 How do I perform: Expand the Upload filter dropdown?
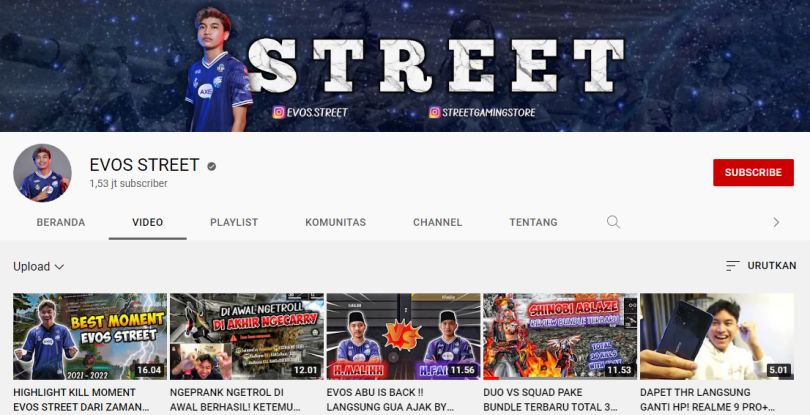click(x=39, y=267)
